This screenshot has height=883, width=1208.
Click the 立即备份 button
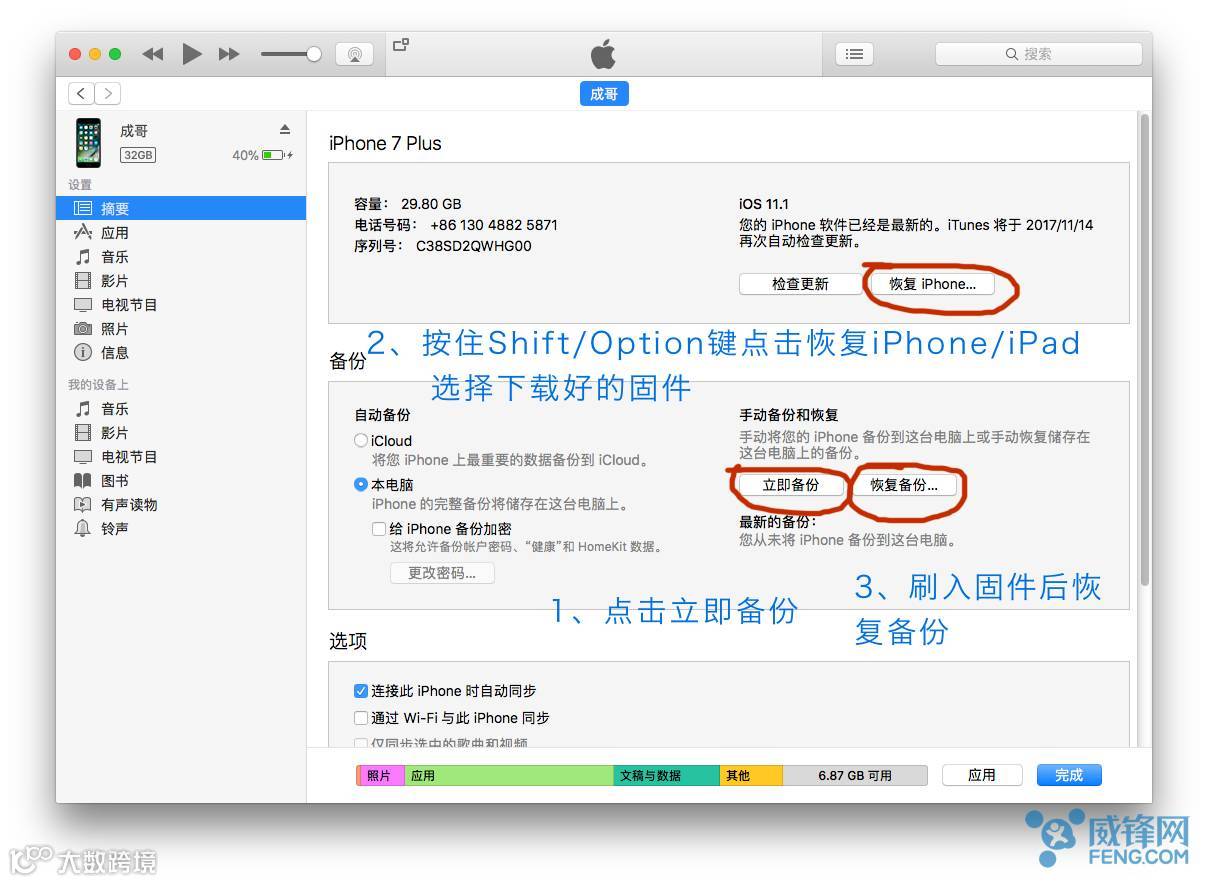click(x=790, y=485)
